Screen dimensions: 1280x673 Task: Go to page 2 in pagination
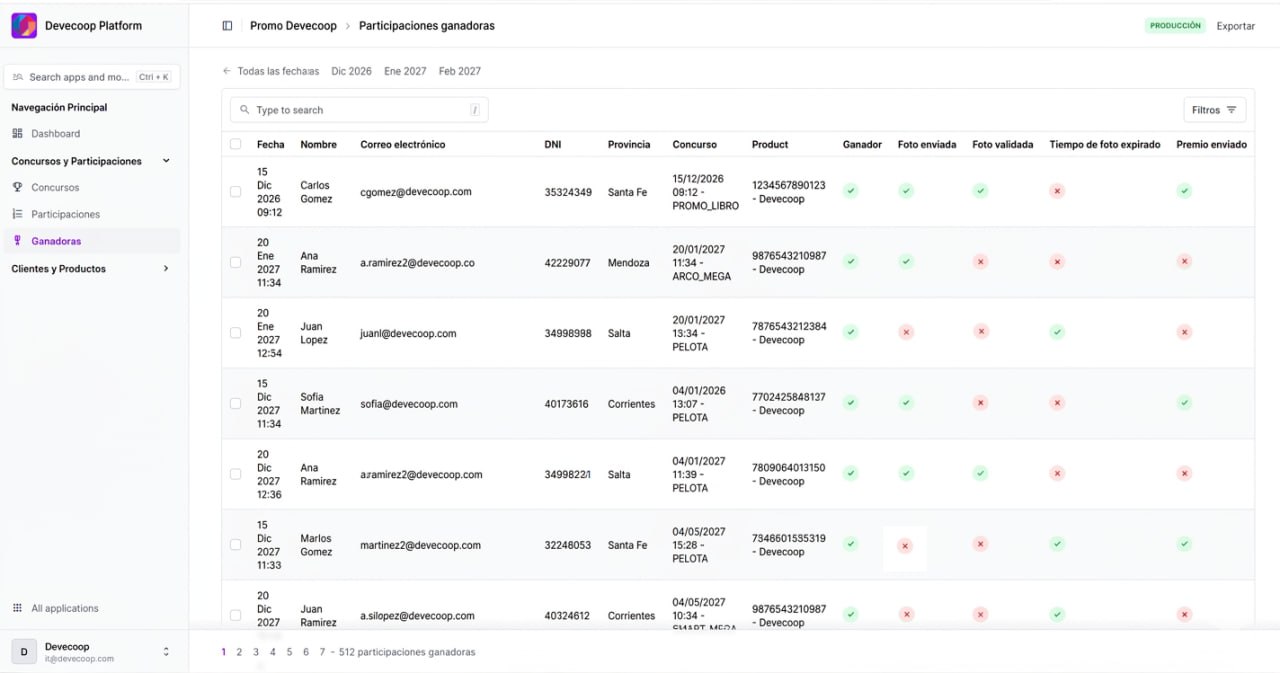(239, 652)
